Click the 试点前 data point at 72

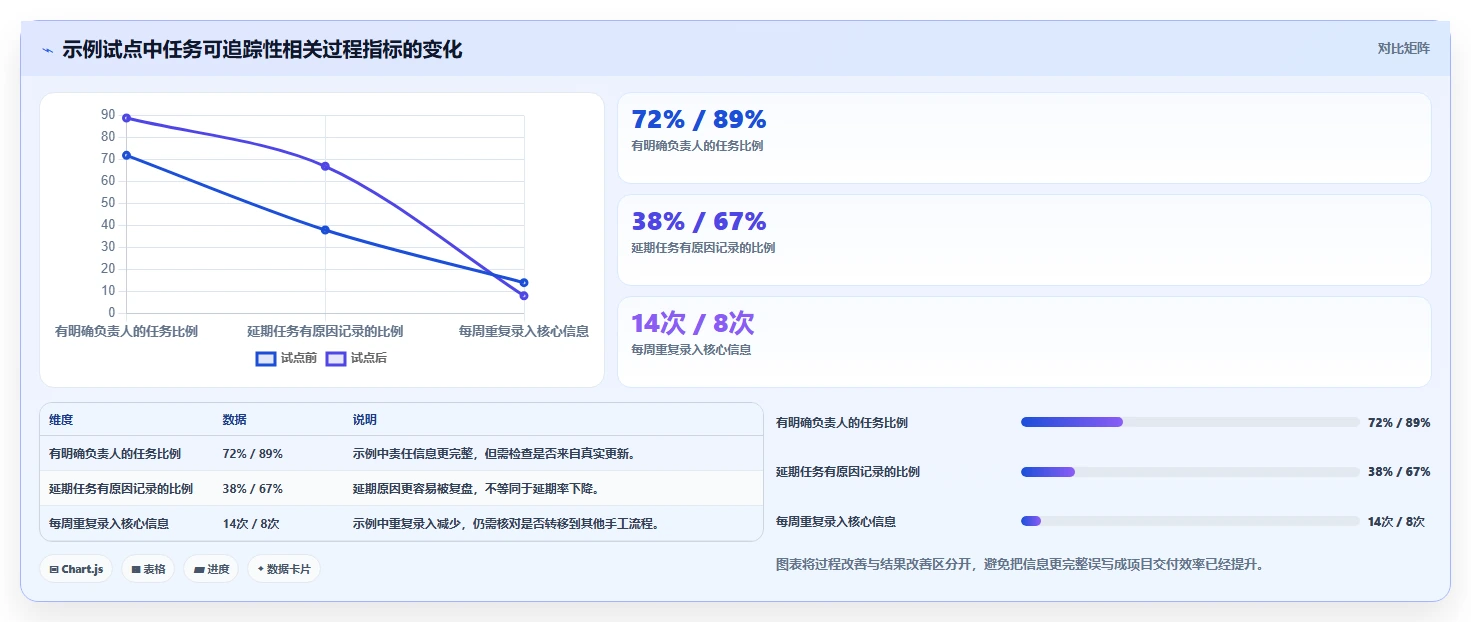tap(126, 155)
